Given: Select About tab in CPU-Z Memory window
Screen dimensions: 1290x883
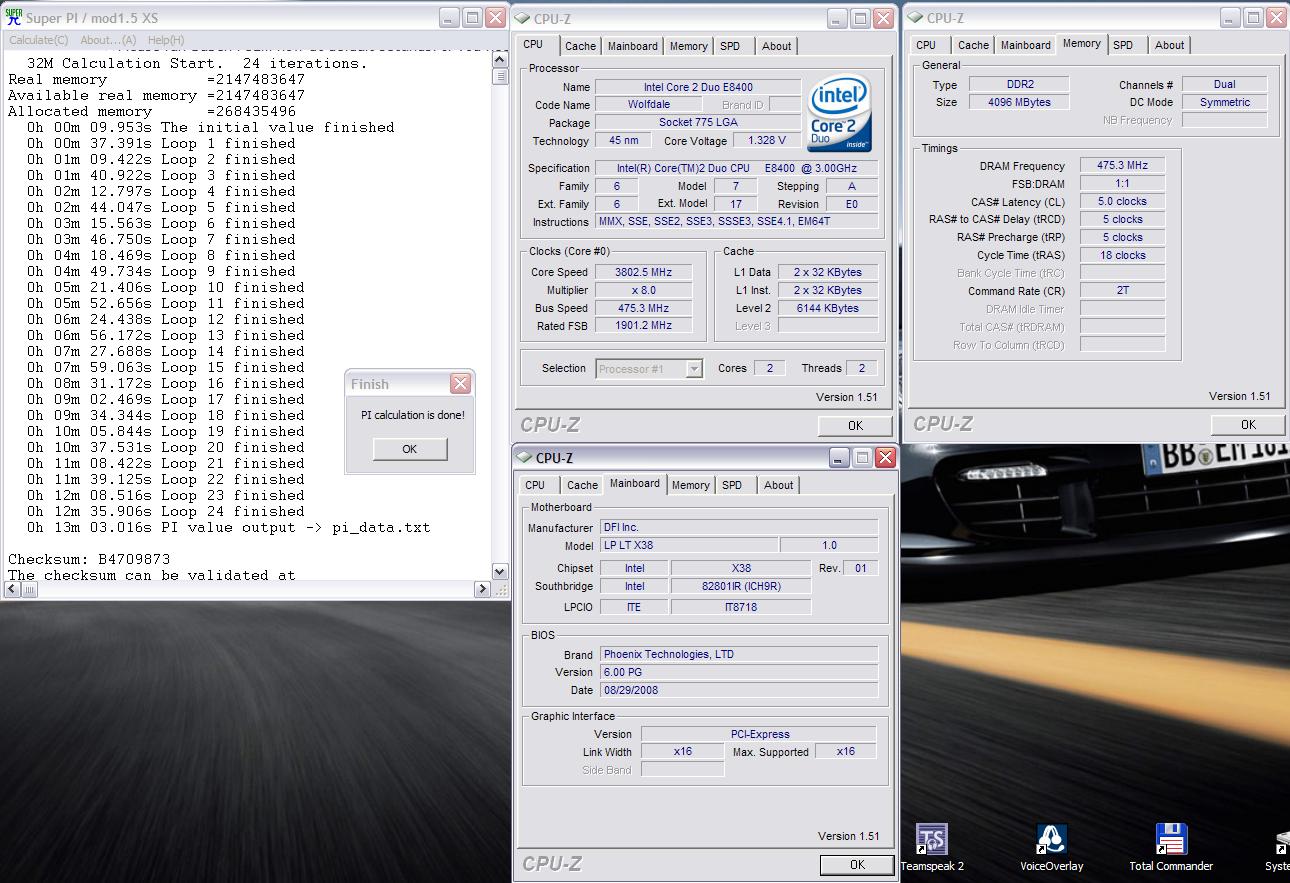Looking at the screenshot, I should 1169,45.
